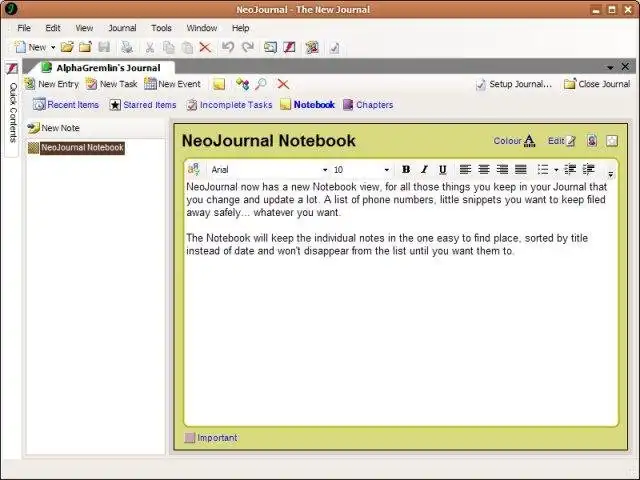This screenshot has width=640, height=480.
Task: Check the Important checkbox
Action: (189, 438)
